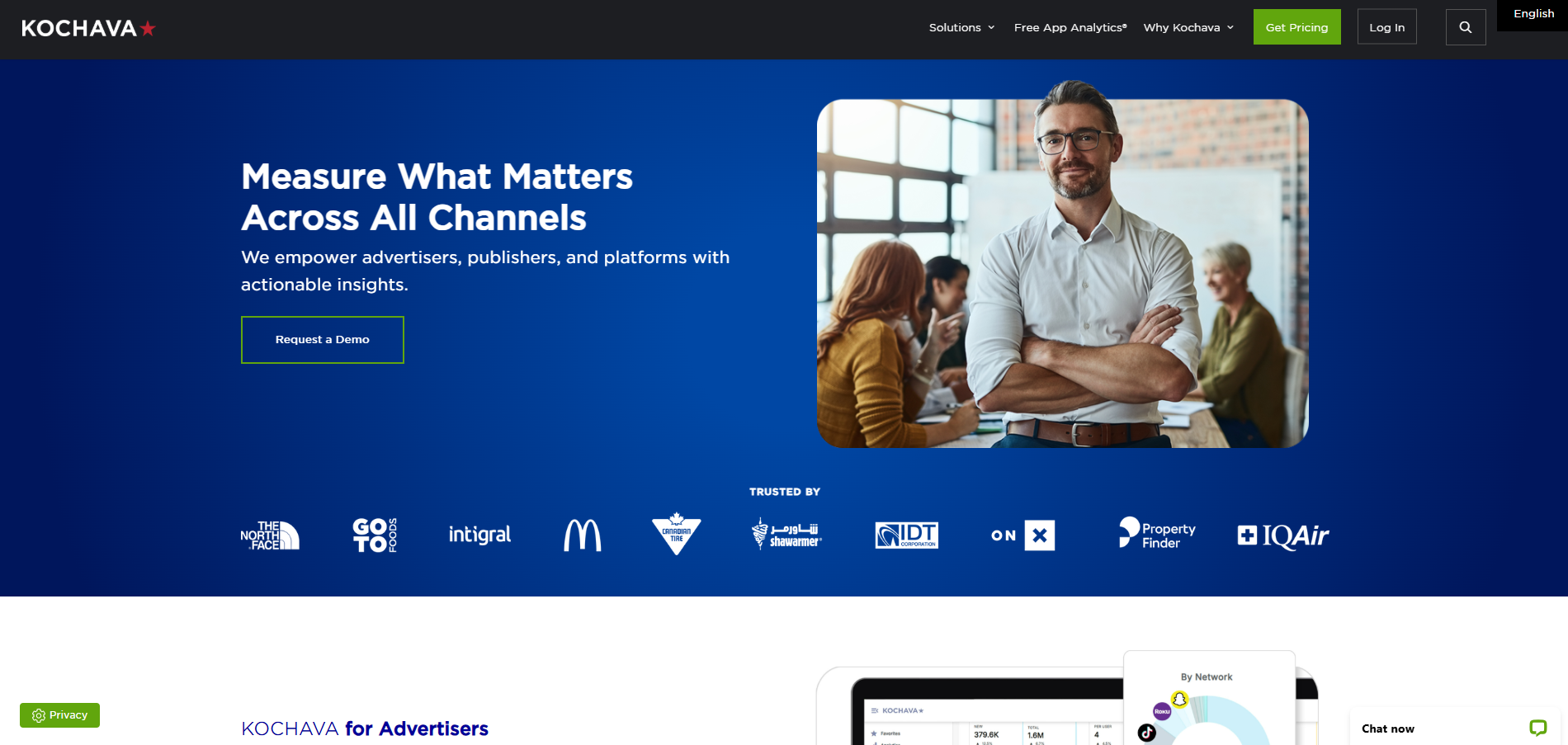This screenshot has width=1568, height=745.
Task: Click the ON X logo
Action: 1023,535
